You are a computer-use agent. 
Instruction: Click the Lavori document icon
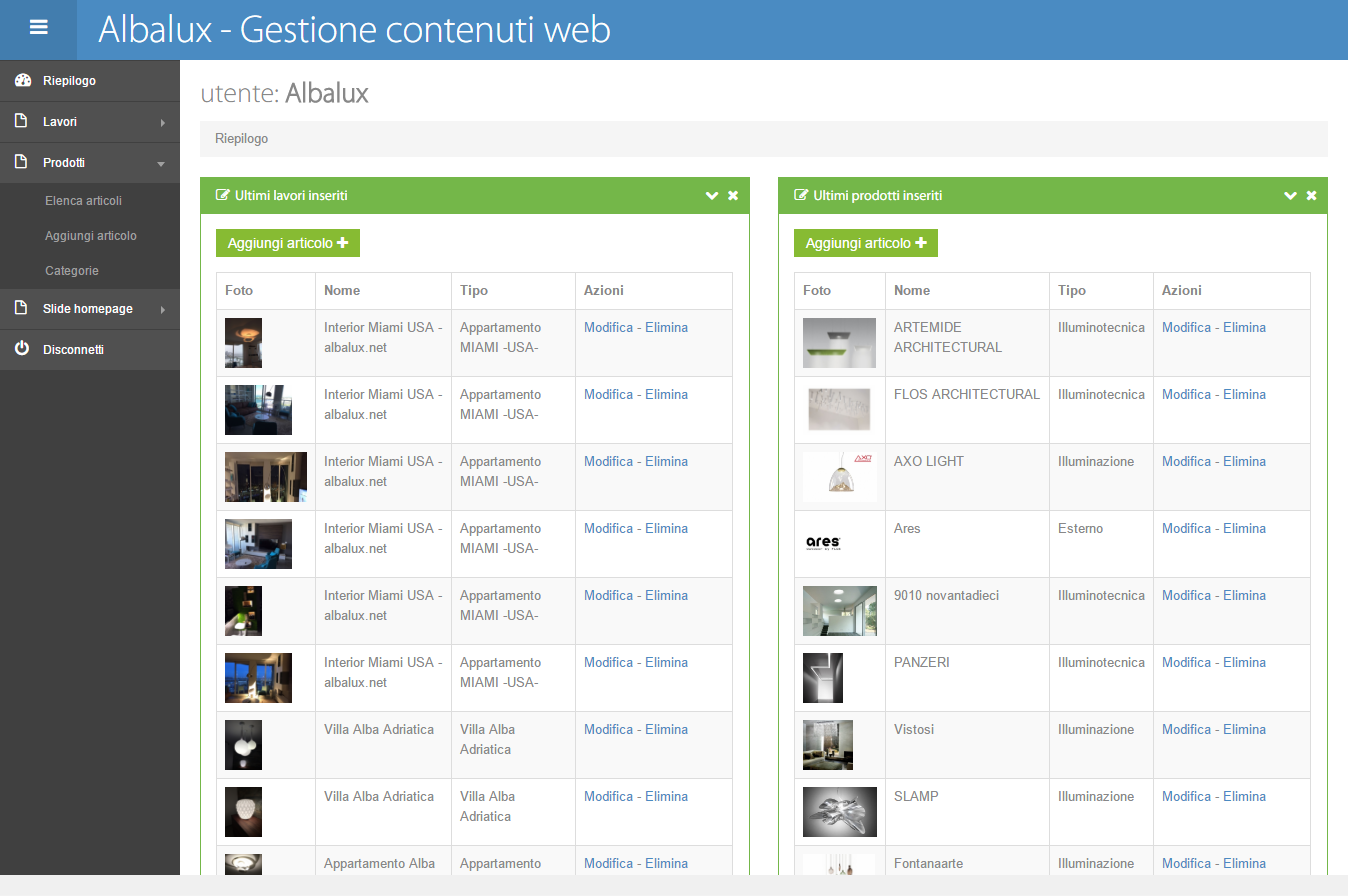(x=21, y=121)
